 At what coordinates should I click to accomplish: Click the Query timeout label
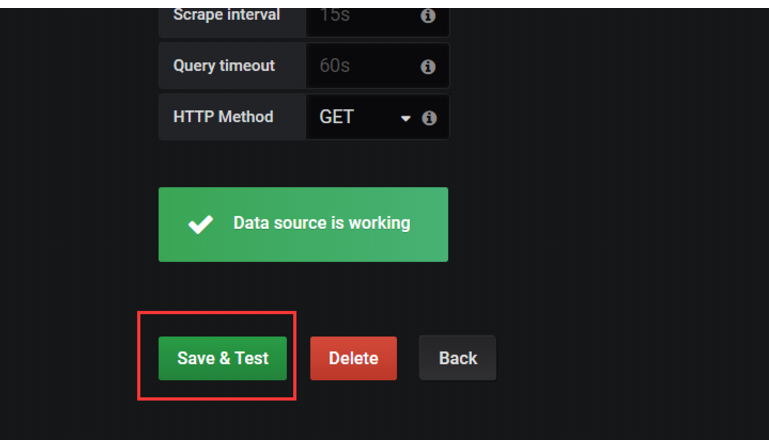[224, 66]
